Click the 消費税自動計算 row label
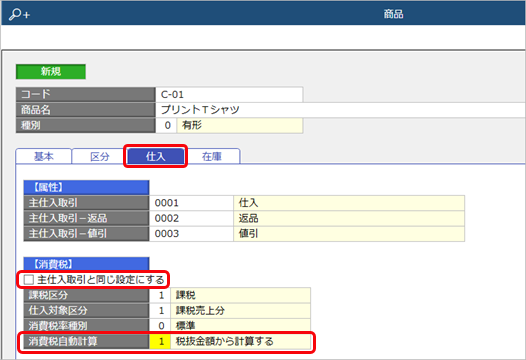The height and width of the screenshot is (360, 526). [x=86, y=342]
